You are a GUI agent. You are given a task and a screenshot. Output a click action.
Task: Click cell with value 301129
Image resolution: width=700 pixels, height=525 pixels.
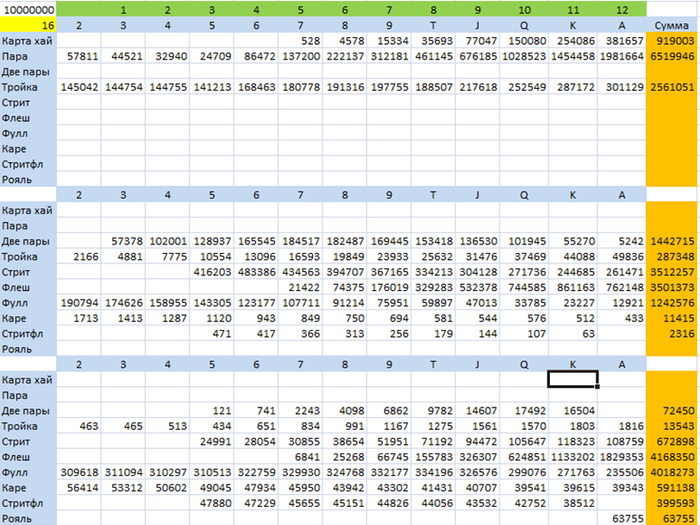tap(622, 87)
